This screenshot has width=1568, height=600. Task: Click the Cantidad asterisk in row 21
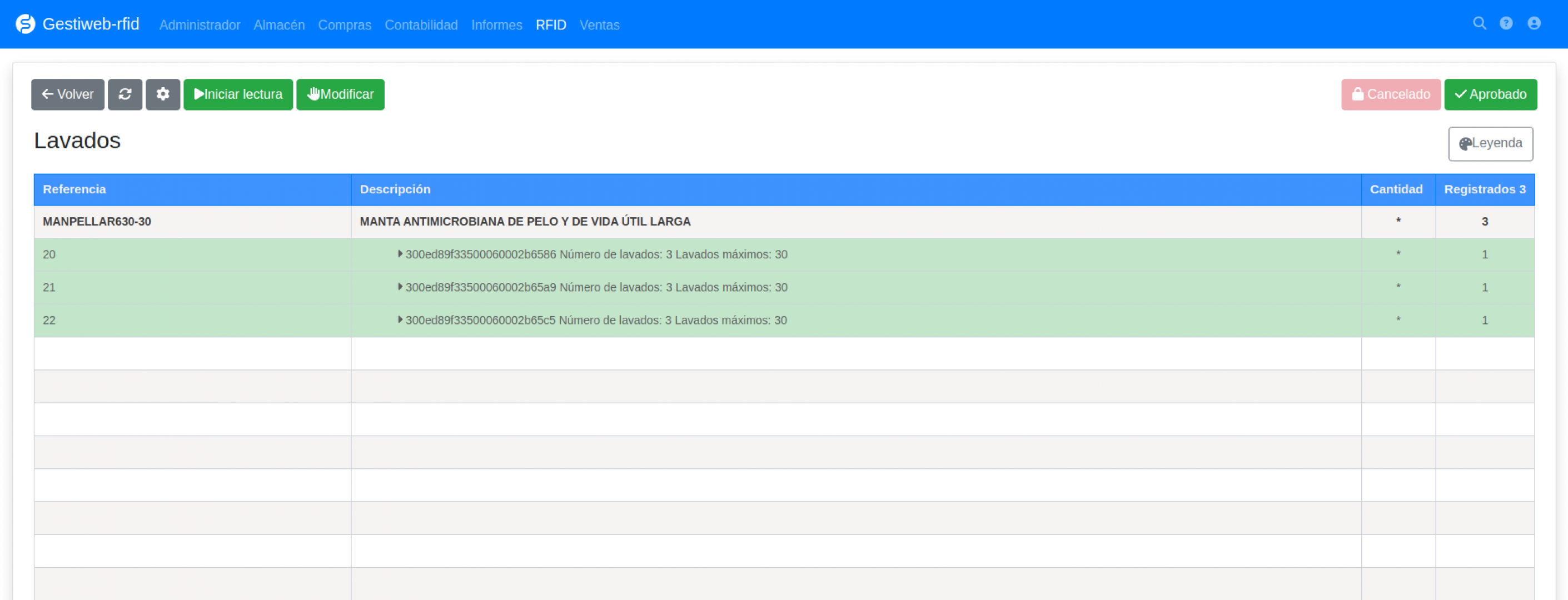(1398, 287)
